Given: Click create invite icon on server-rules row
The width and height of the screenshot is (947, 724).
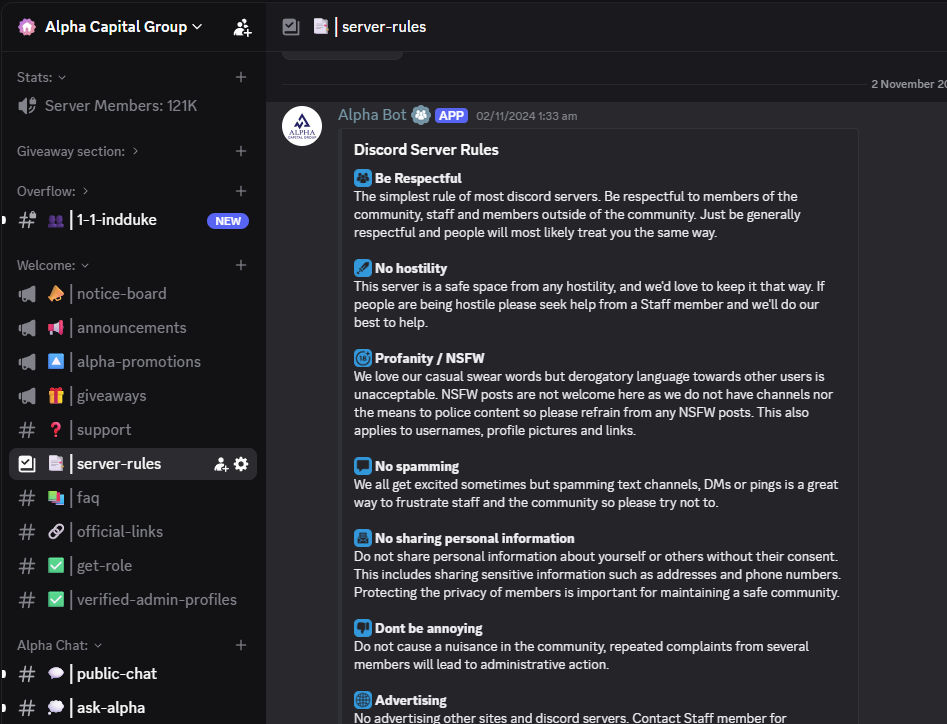Looking at the screenshot, I should click(x=221, y=464).
